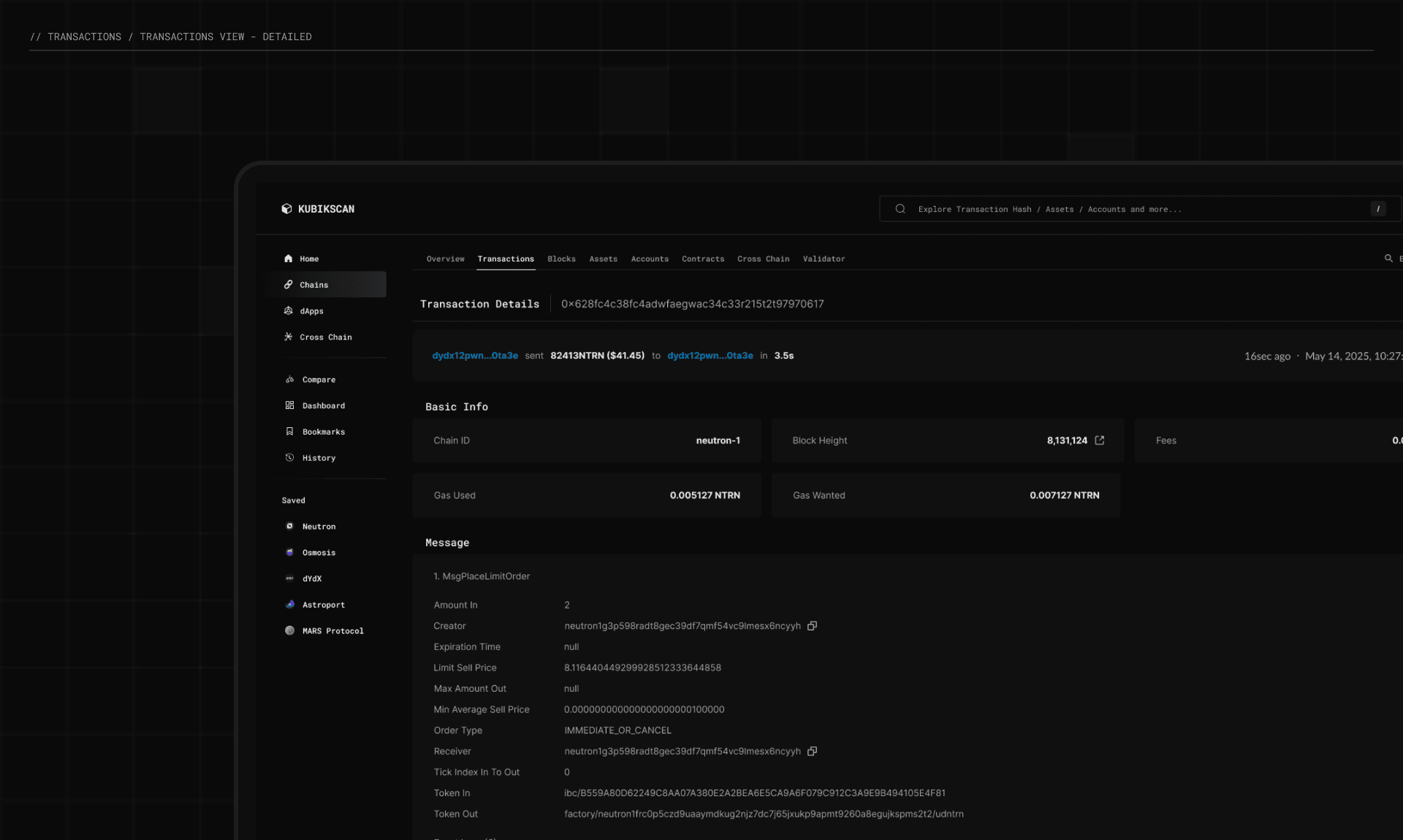Screen dimensions: 1403x840
Task: Open saved Osmosis chain
Action: [x=319, y=552]
